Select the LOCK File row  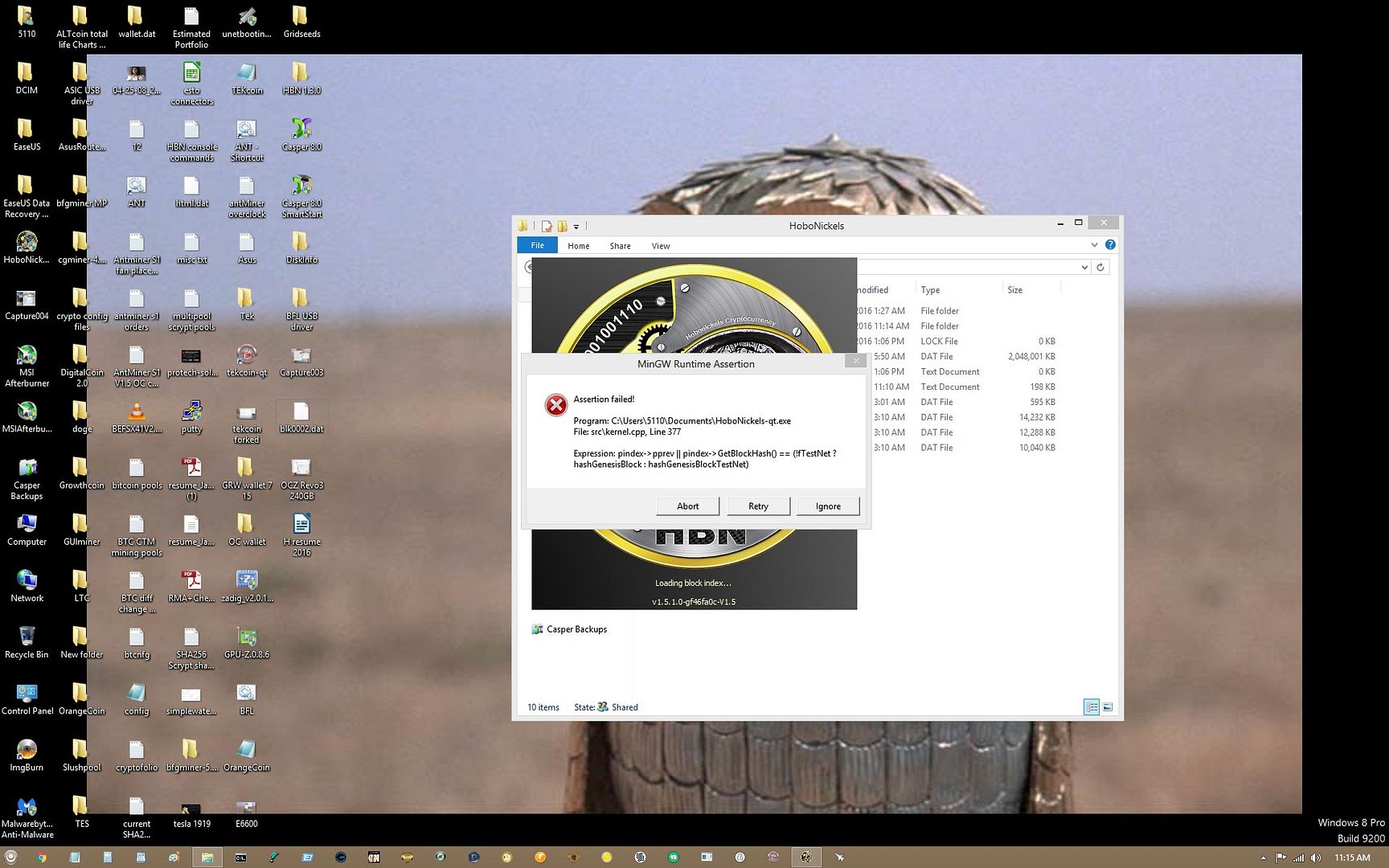point(957,342)
